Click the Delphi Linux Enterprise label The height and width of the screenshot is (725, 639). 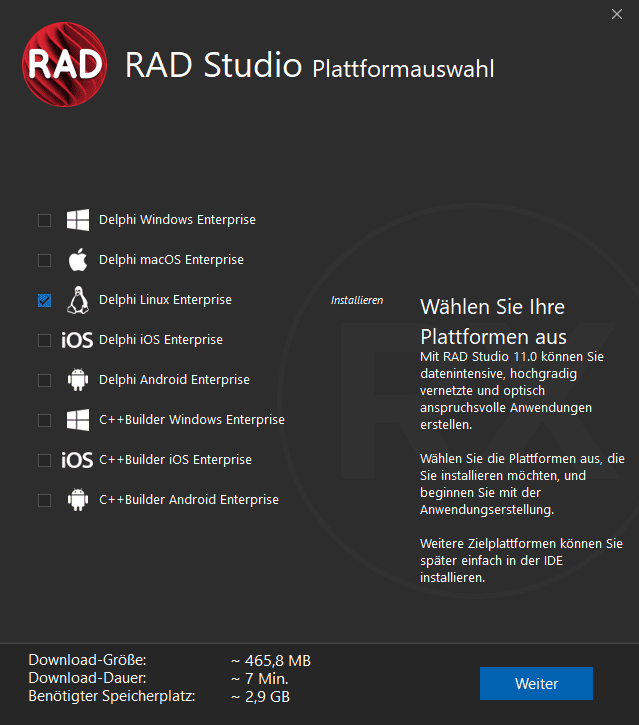tap(165, 300)
